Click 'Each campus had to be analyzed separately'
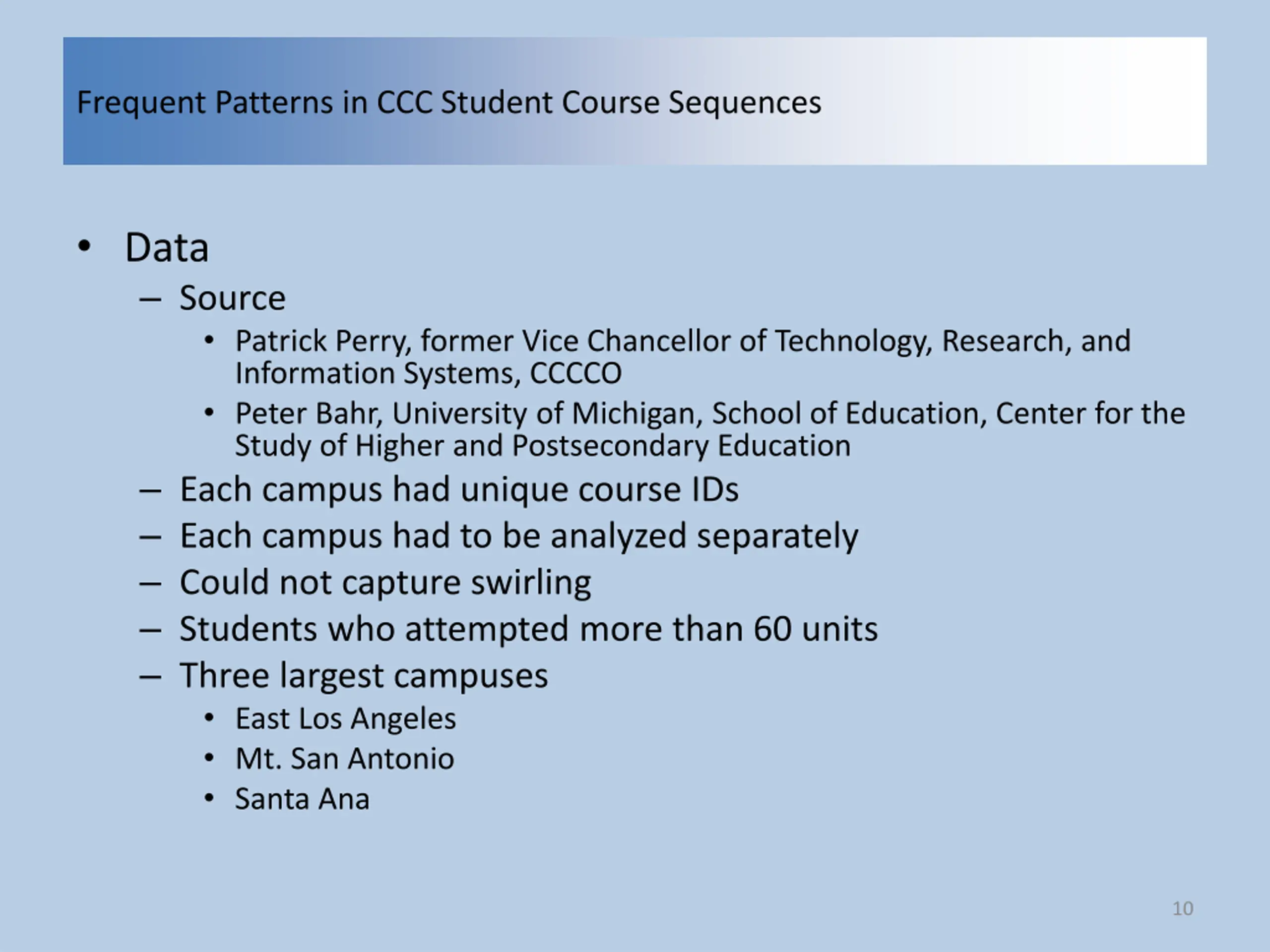This screenshot has height=952, width=1270. click(519, 536)
